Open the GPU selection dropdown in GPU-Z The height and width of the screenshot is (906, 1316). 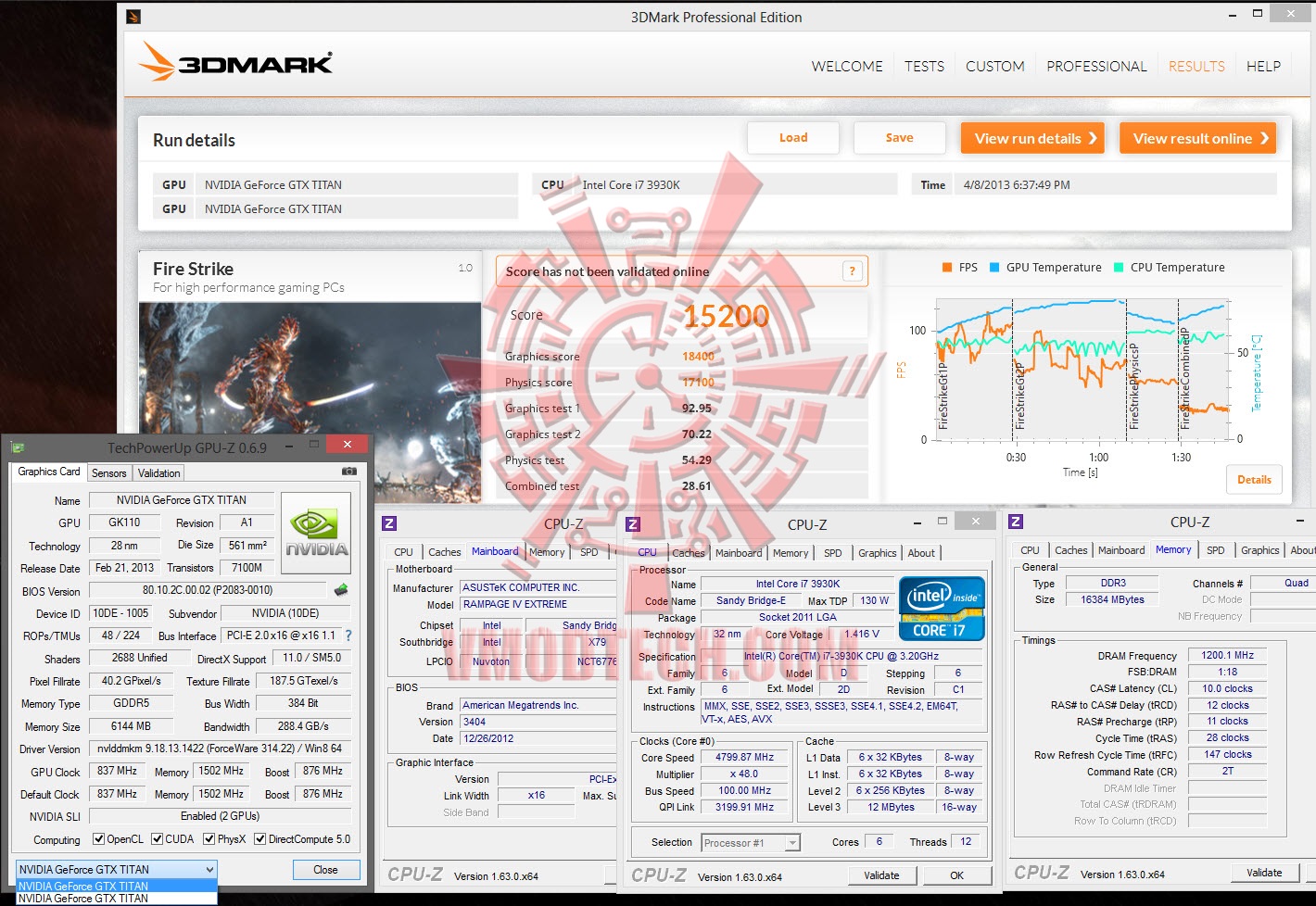[x=117, y=869]
